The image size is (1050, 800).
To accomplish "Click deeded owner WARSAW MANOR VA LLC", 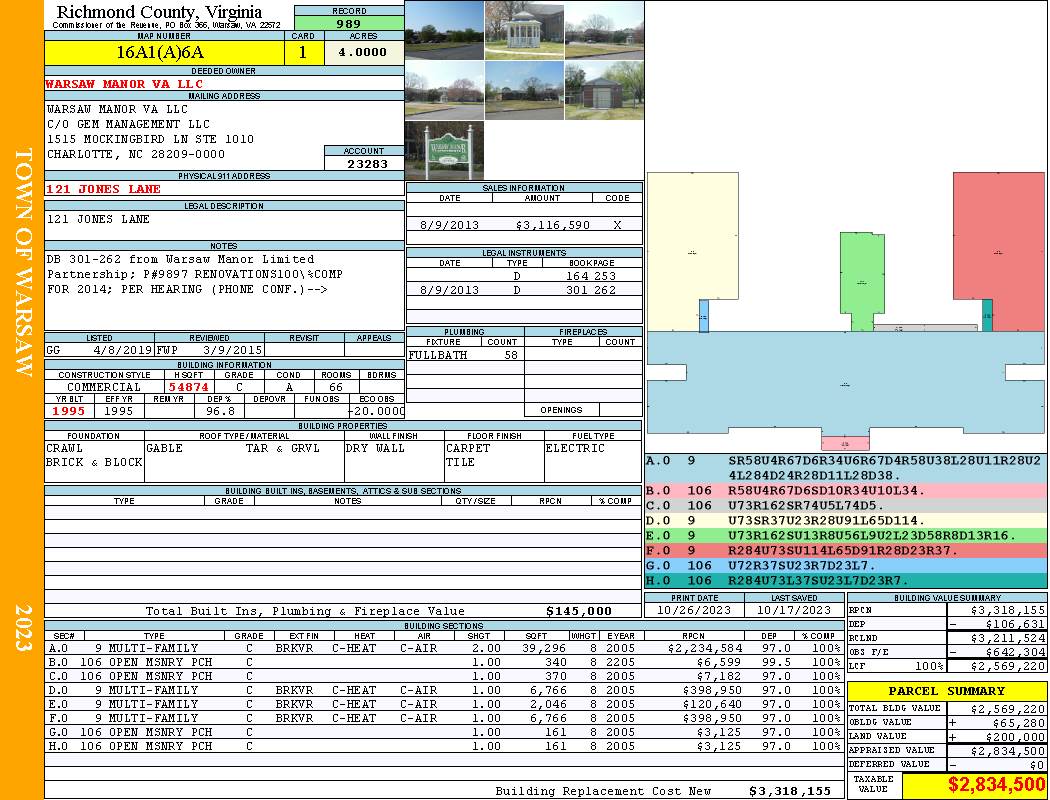I will tap(124, 84).
